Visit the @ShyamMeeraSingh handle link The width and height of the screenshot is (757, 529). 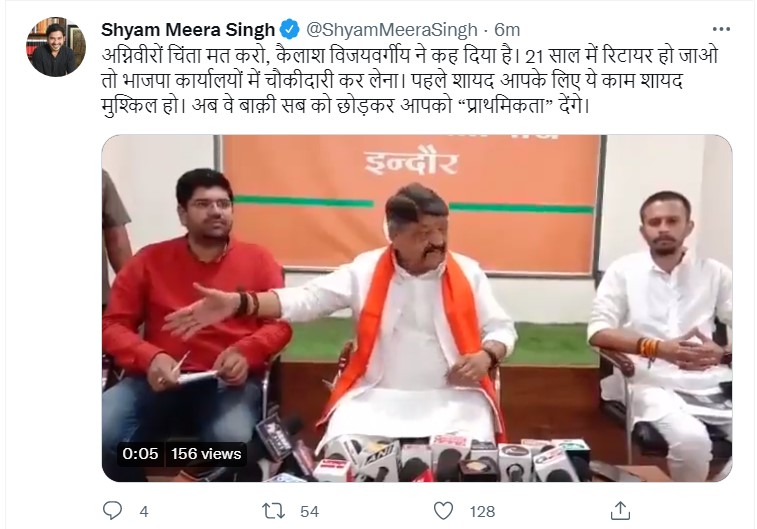pyautogui.click(x=392, y=30)
